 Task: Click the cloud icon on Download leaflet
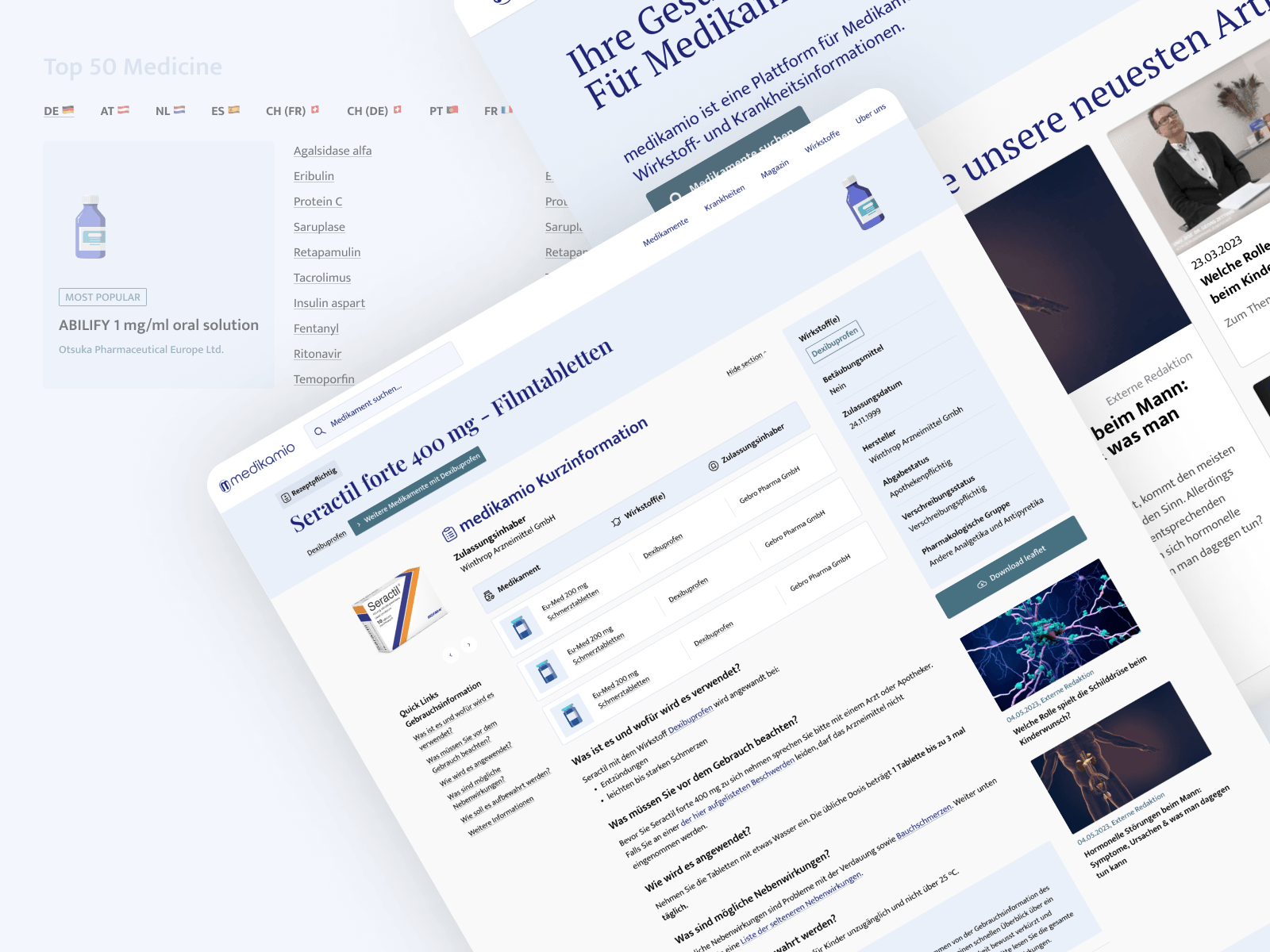[x=982, y=584]
